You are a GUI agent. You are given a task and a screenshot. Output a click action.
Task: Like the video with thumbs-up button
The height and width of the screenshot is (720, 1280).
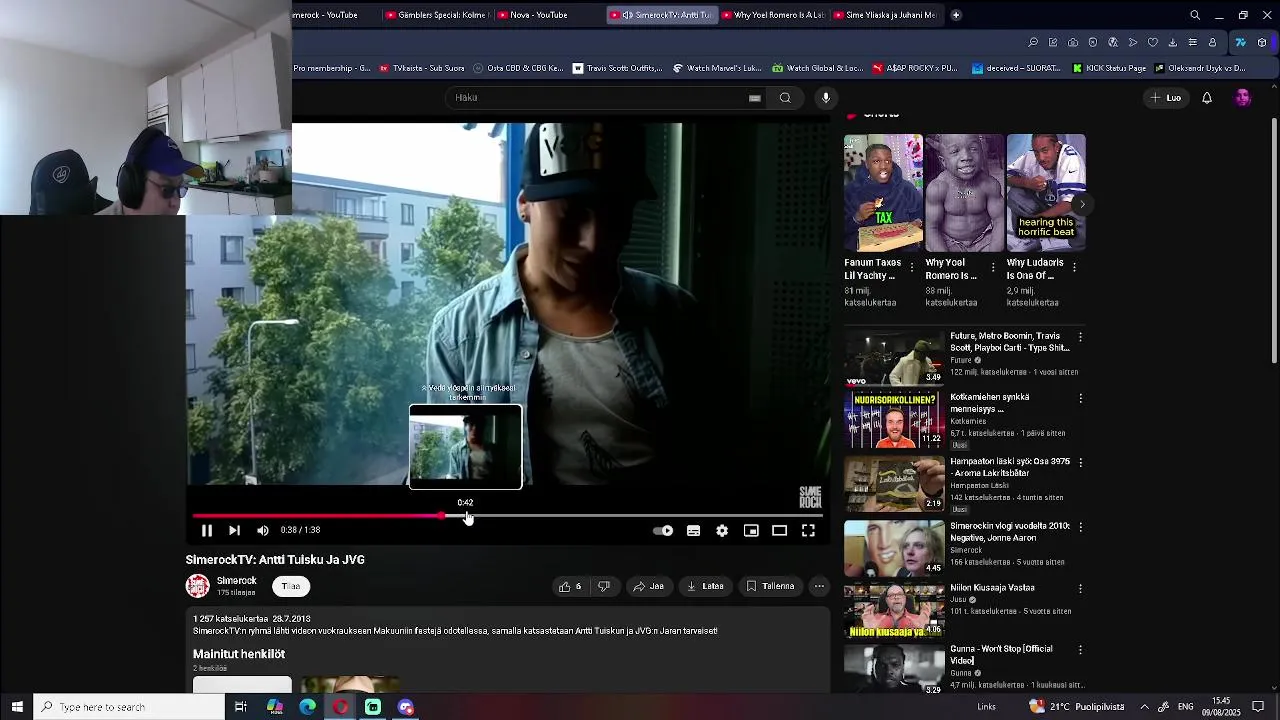click(x=570, y=586)
